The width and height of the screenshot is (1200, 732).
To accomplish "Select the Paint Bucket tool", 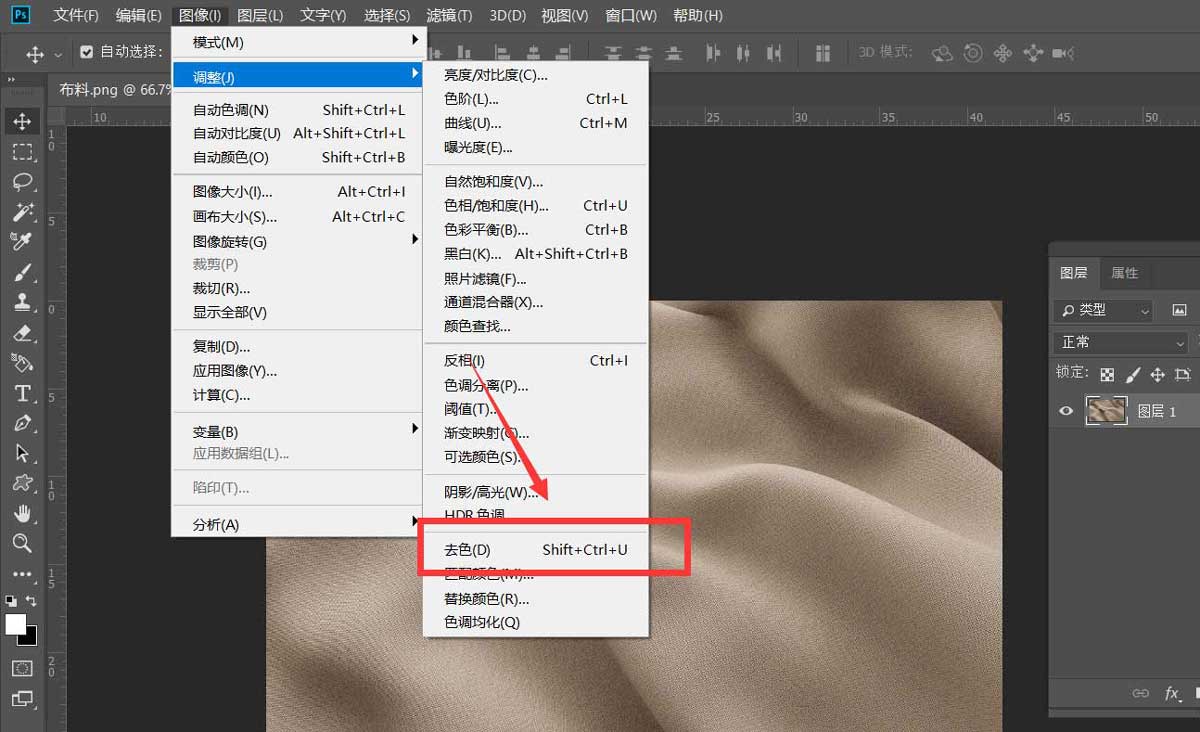I will tap(22, 363).
